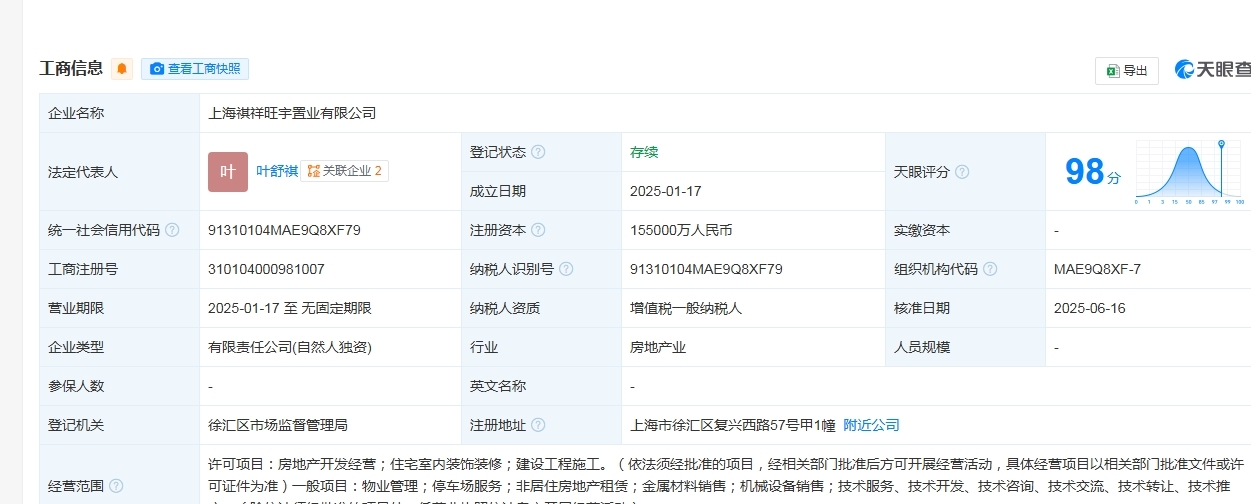Click help icon next to 天眼评分
The width and height of the screenshot is (1251, 504).
(962, 172)
